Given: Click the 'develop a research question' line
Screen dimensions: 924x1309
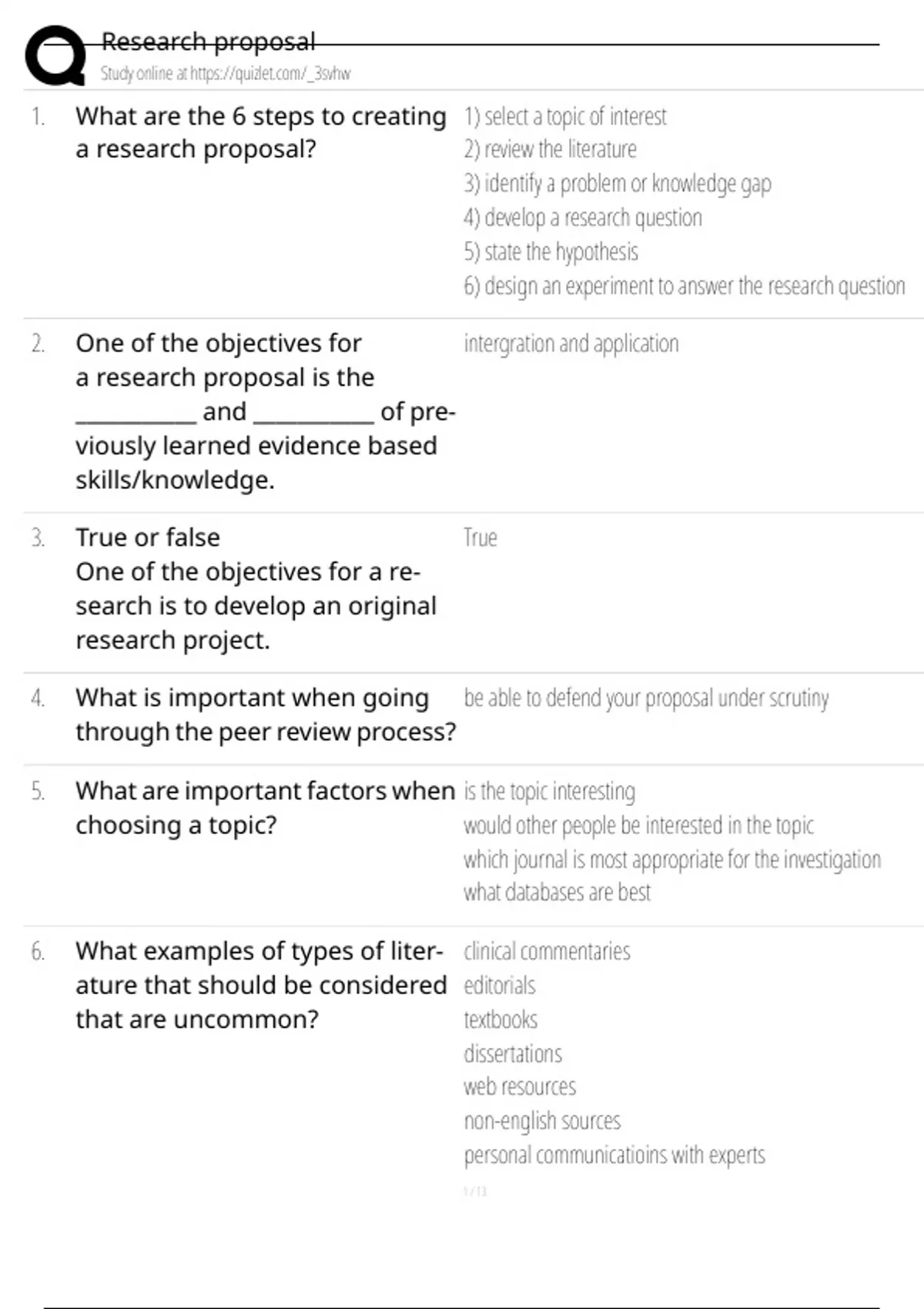Looking at the screenshot, I should [583, 218].
